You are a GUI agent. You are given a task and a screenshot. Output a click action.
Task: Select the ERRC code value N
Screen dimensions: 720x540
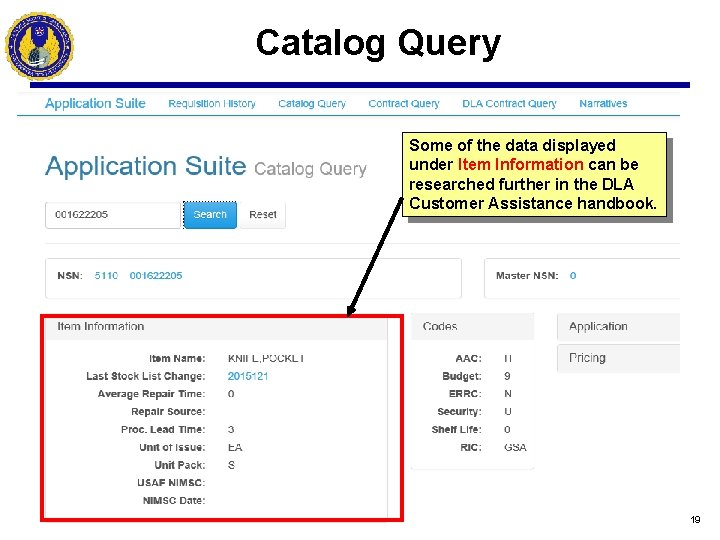[507, 394]
